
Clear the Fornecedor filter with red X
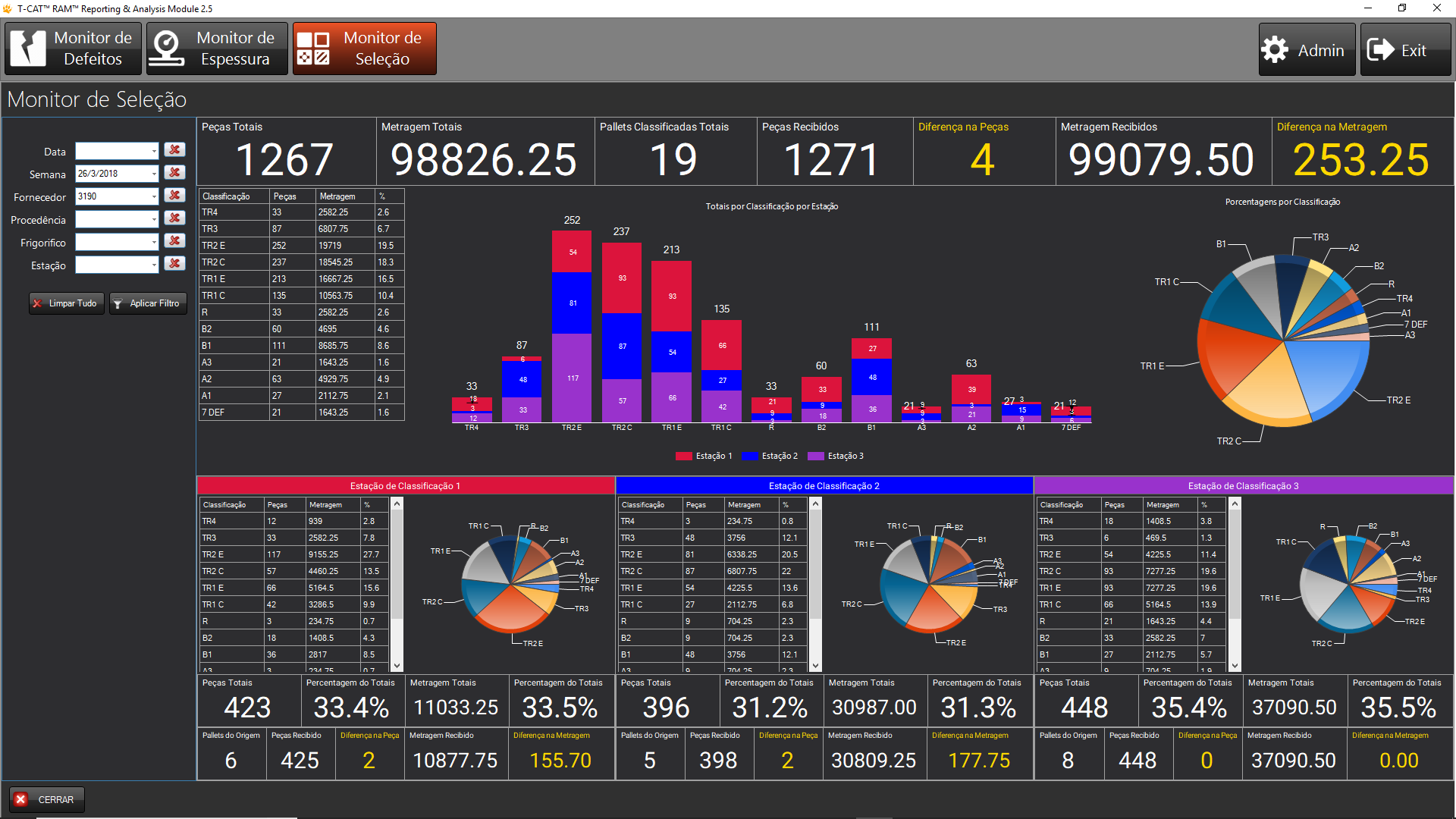pos(175,196)
